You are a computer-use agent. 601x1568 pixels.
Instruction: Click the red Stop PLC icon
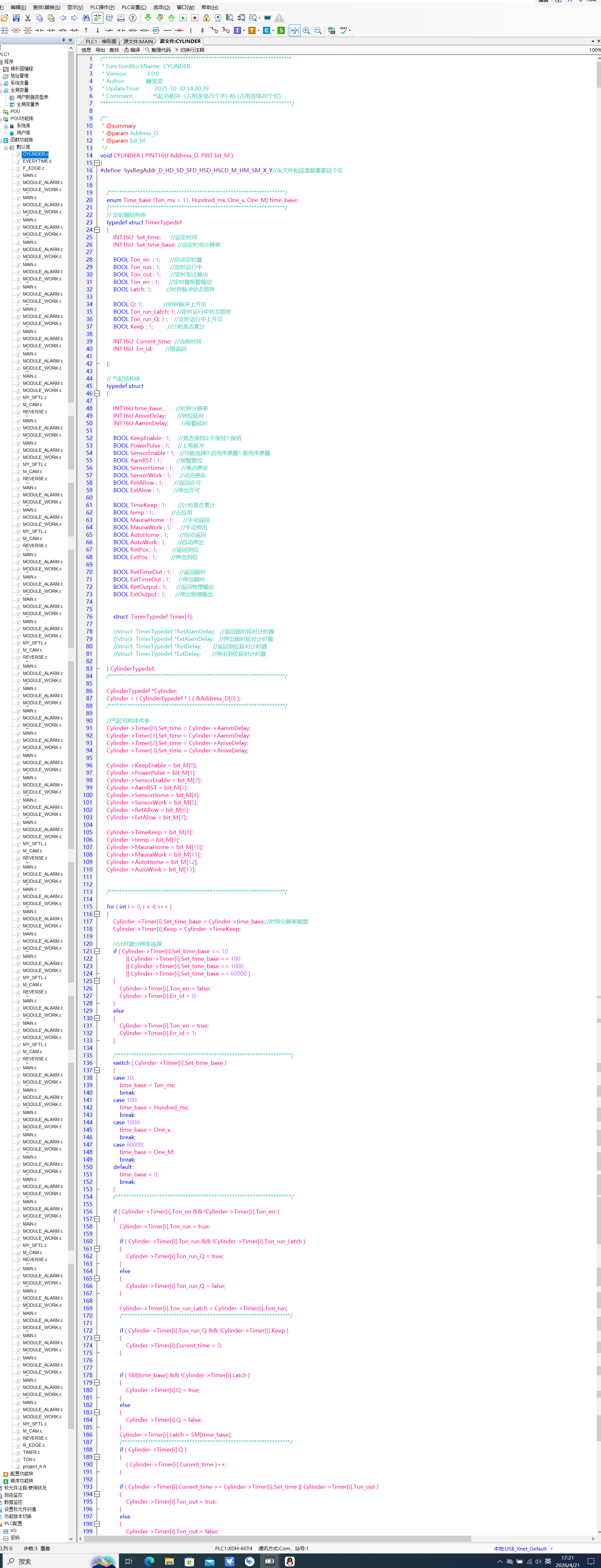point(195,18)
